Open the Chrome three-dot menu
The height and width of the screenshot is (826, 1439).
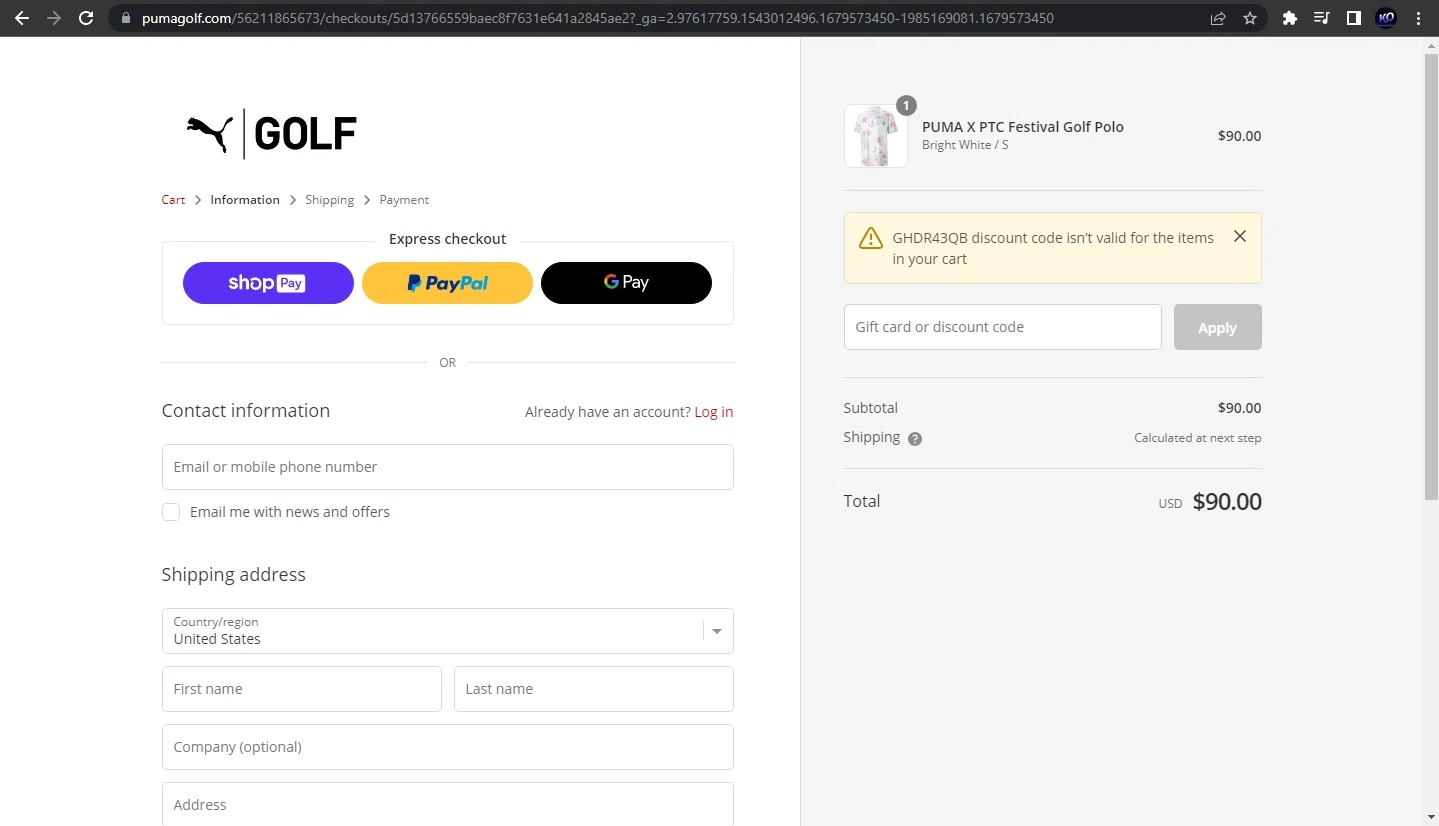1418,18
